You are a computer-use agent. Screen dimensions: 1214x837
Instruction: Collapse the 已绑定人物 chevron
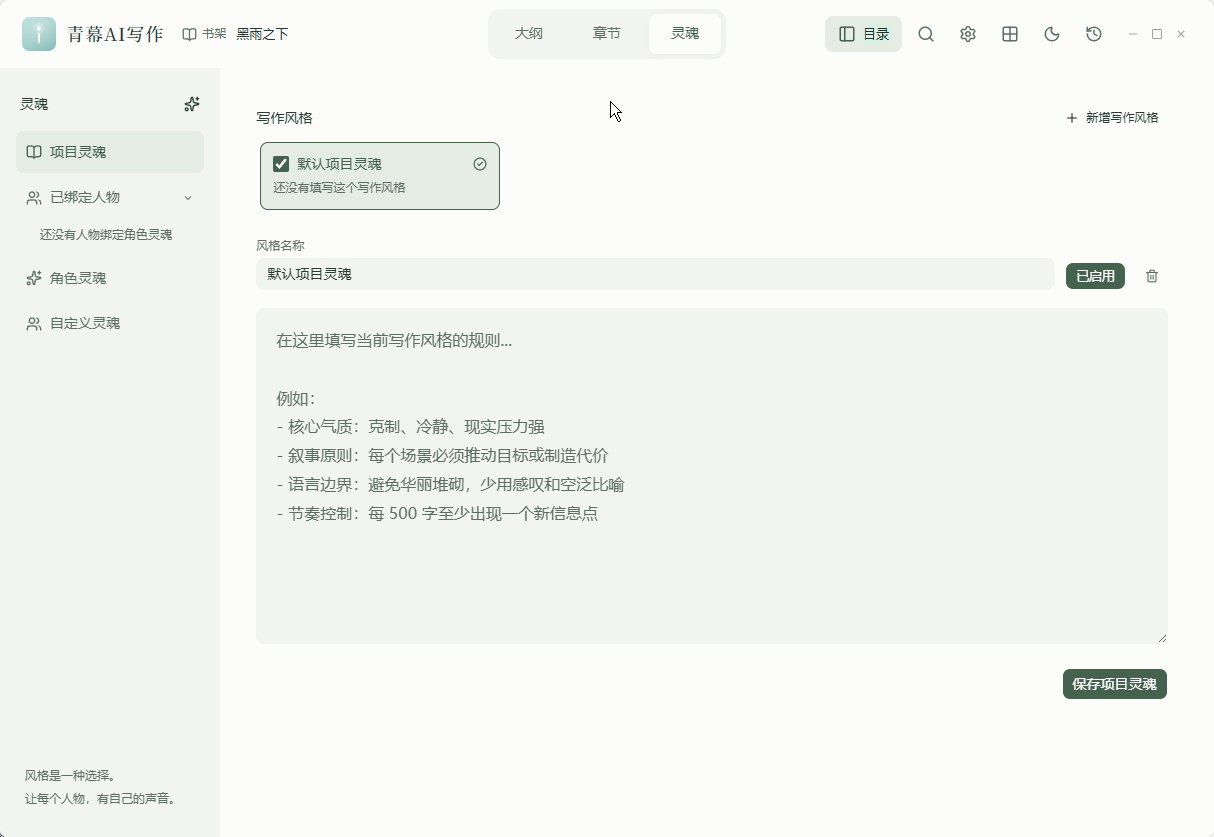188,198
